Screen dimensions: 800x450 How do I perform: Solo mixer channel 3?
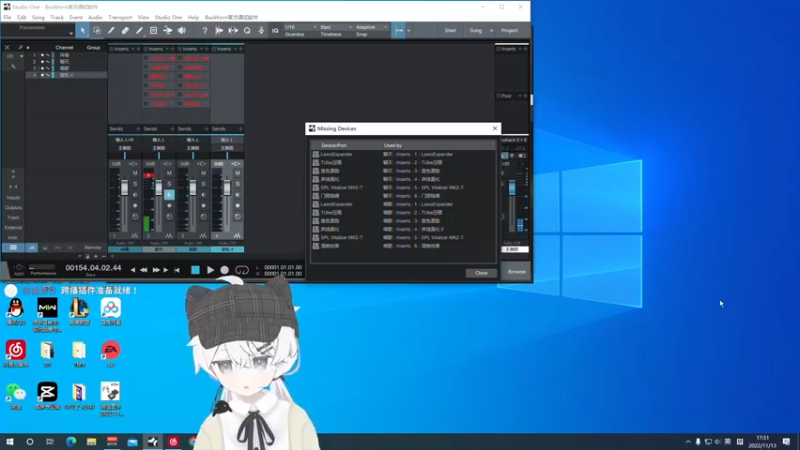pos(204,184)
